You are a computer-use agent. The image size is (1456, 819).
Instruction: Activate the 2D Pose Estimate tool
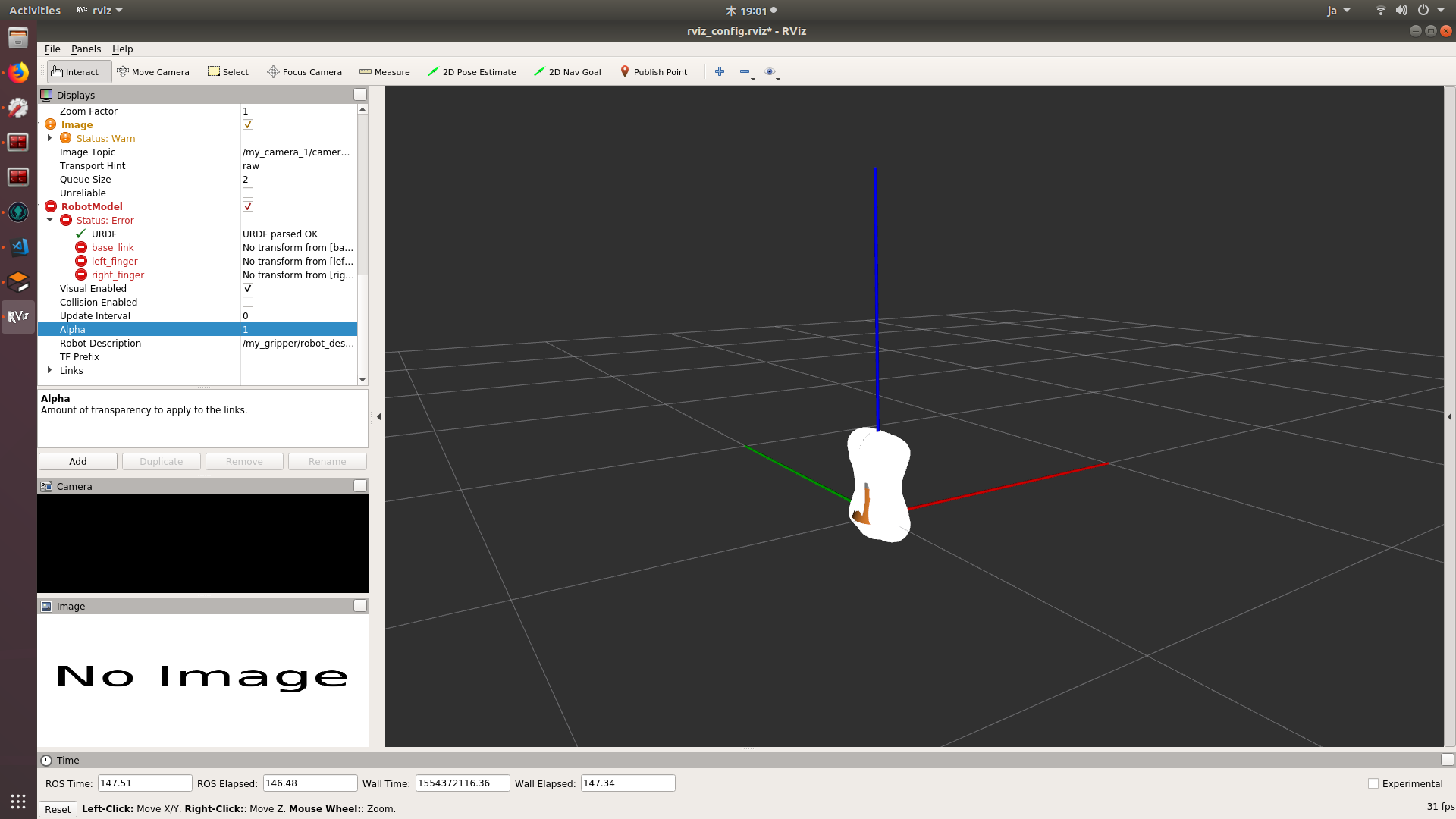tap(472, 72)
